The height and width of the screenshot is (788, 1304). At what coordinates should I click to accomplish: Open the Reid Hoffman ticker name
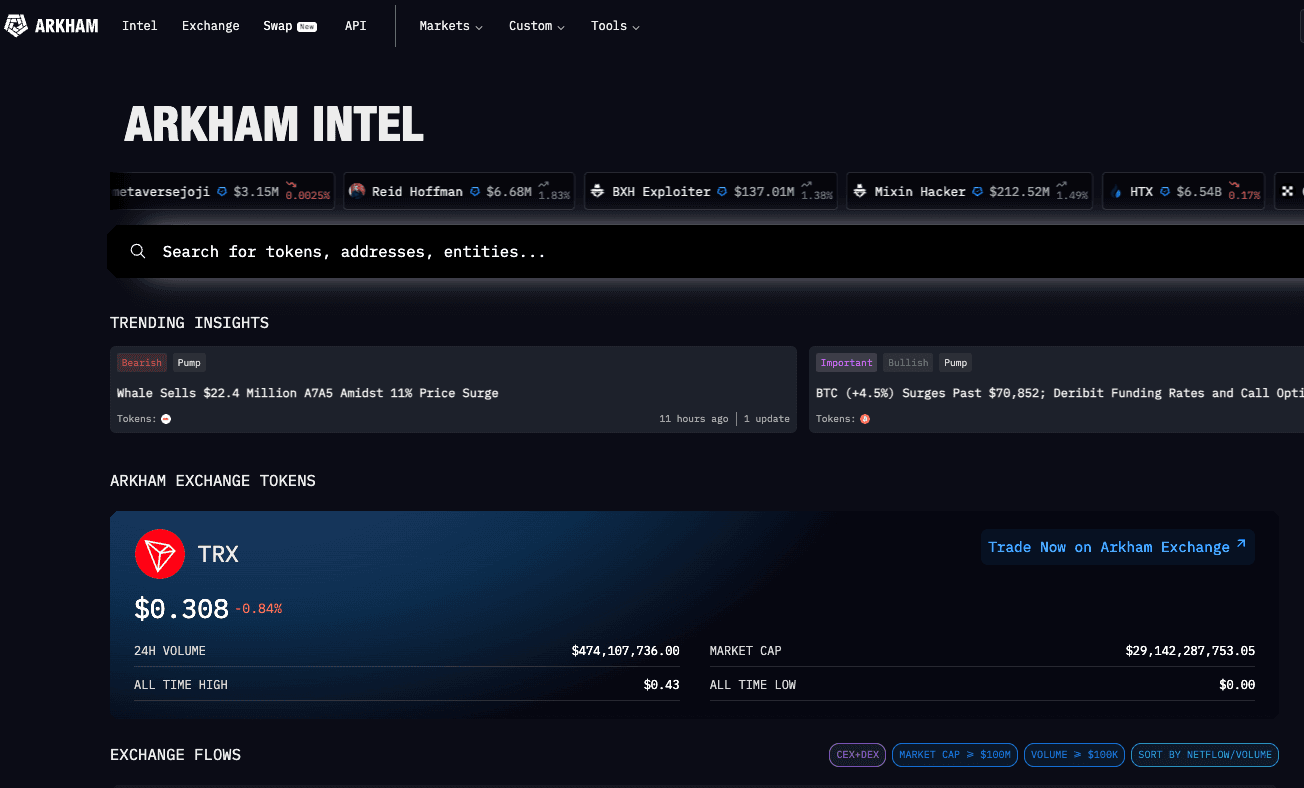click(x=417, y=191)
